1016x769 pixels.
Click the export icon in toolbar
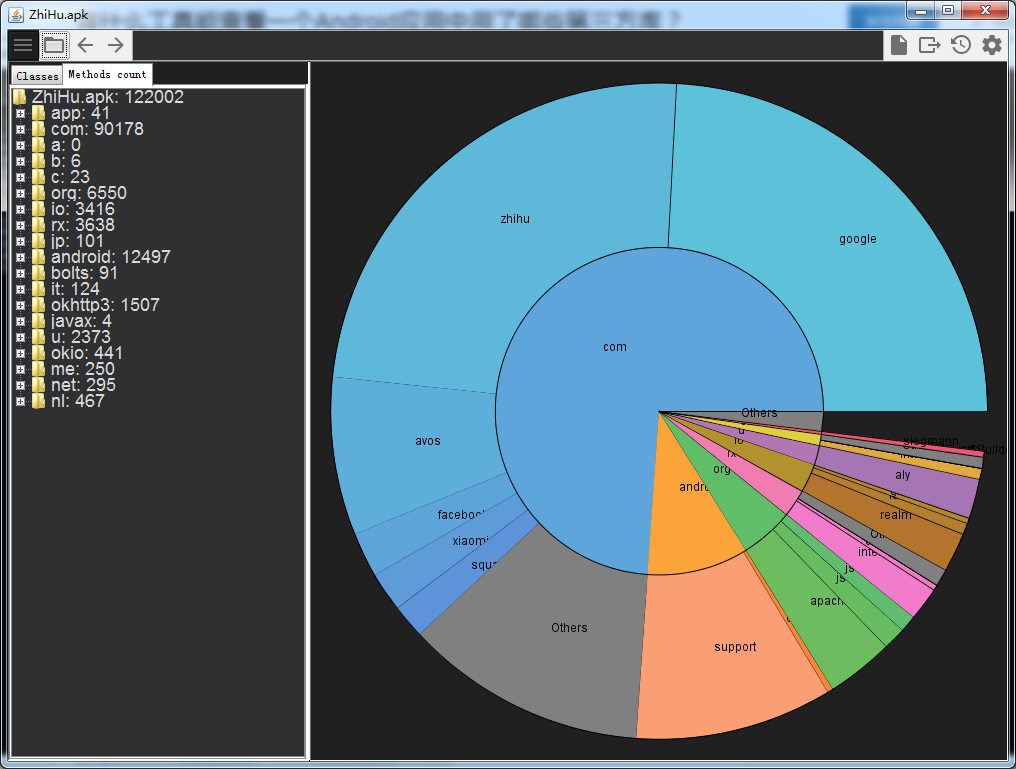tap(929, 45)
